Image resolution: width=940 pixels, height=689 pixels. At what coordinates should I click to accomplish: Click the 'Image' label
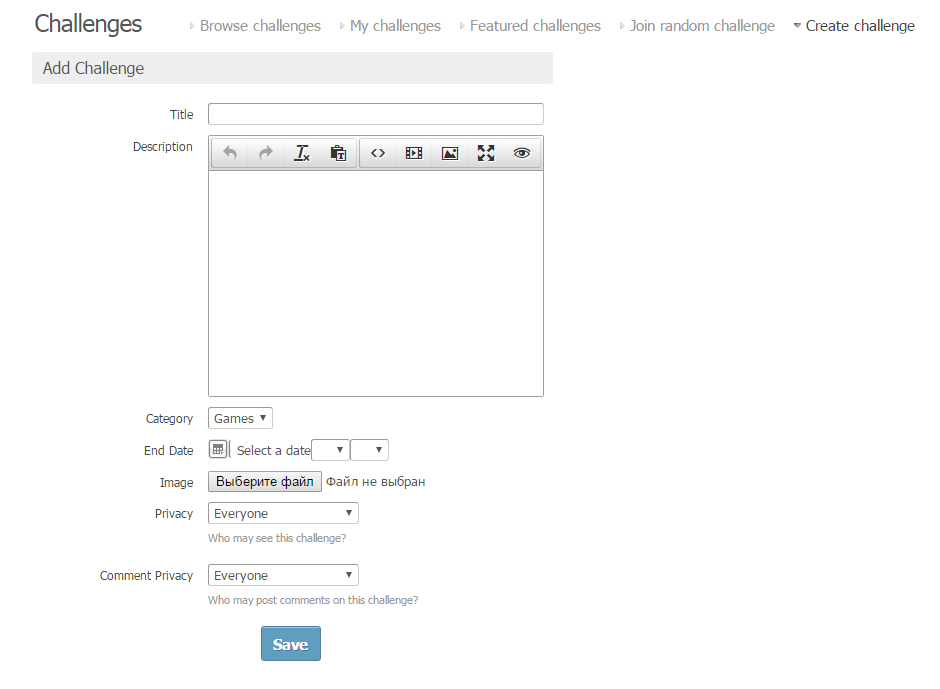(176, 483)
